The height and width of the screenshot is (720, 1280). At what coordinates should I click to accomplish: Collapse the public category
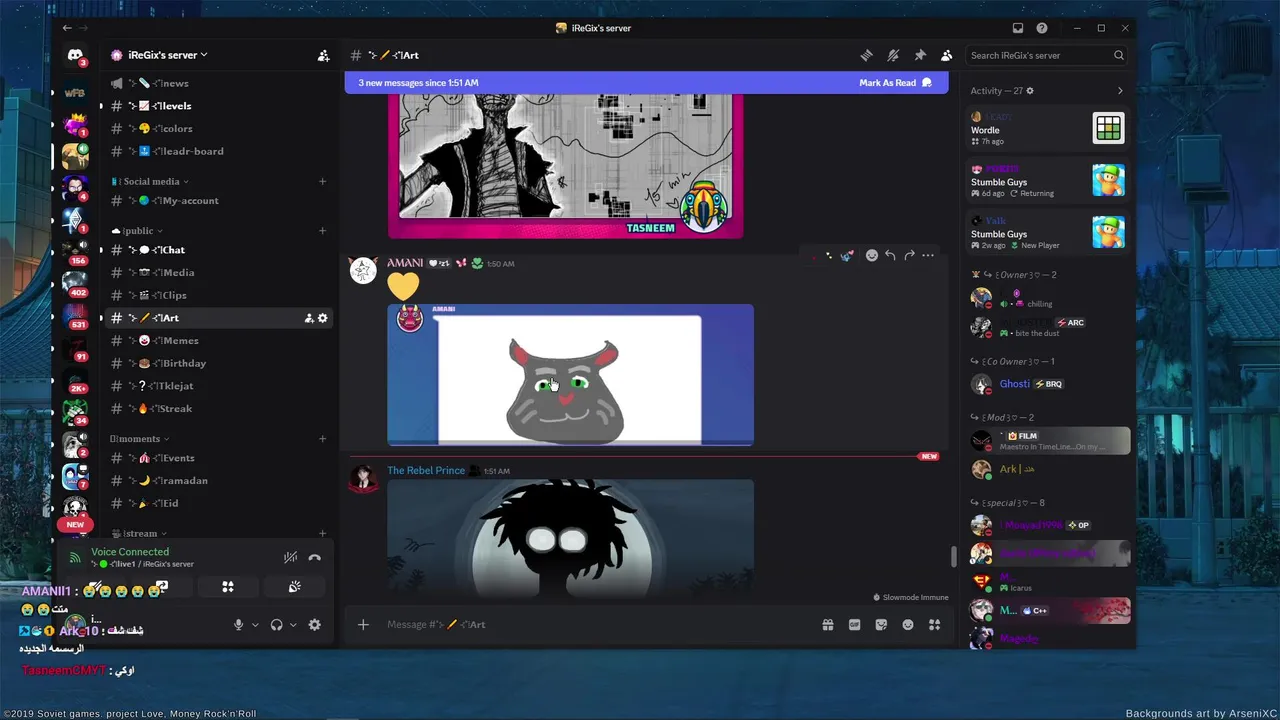click(138, 231)
